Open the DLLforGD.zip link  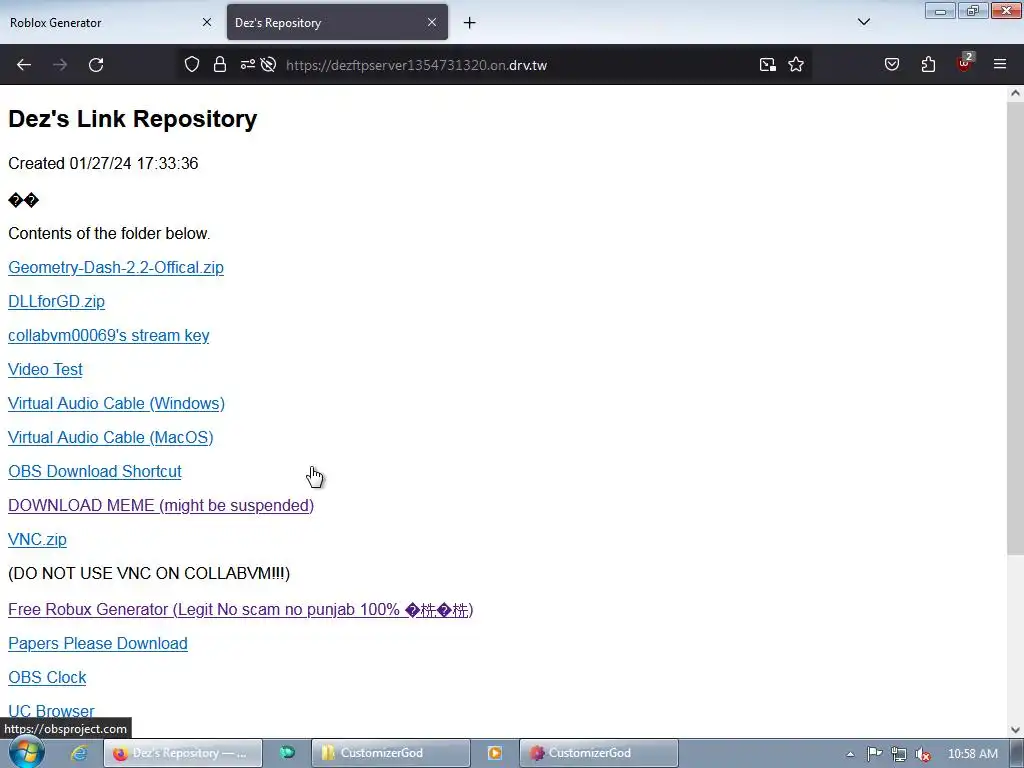click(56, 302)
